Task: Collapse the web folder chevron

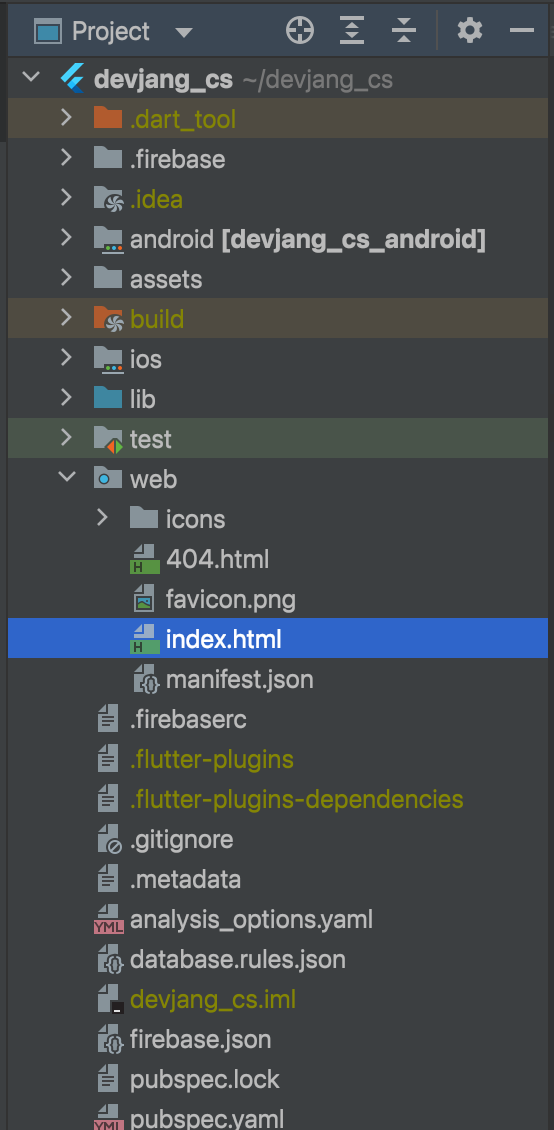Action: click(66, 478)
